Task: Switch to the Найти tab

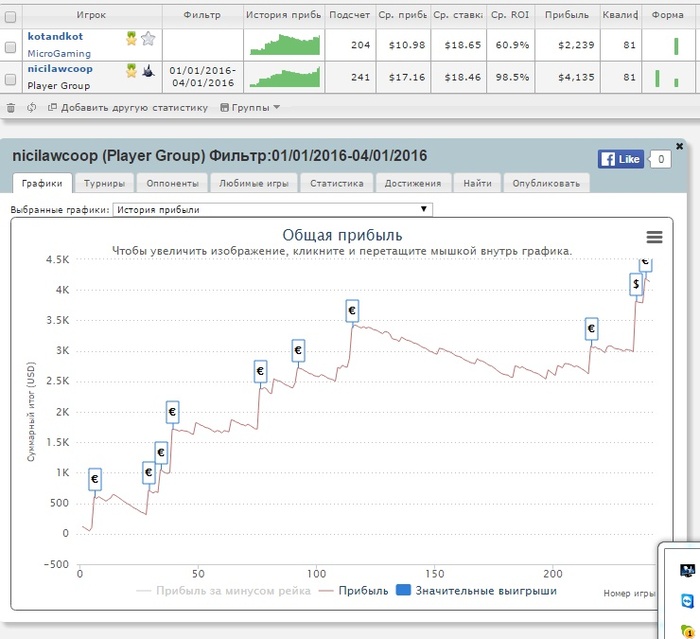Action: click(477, 183)
